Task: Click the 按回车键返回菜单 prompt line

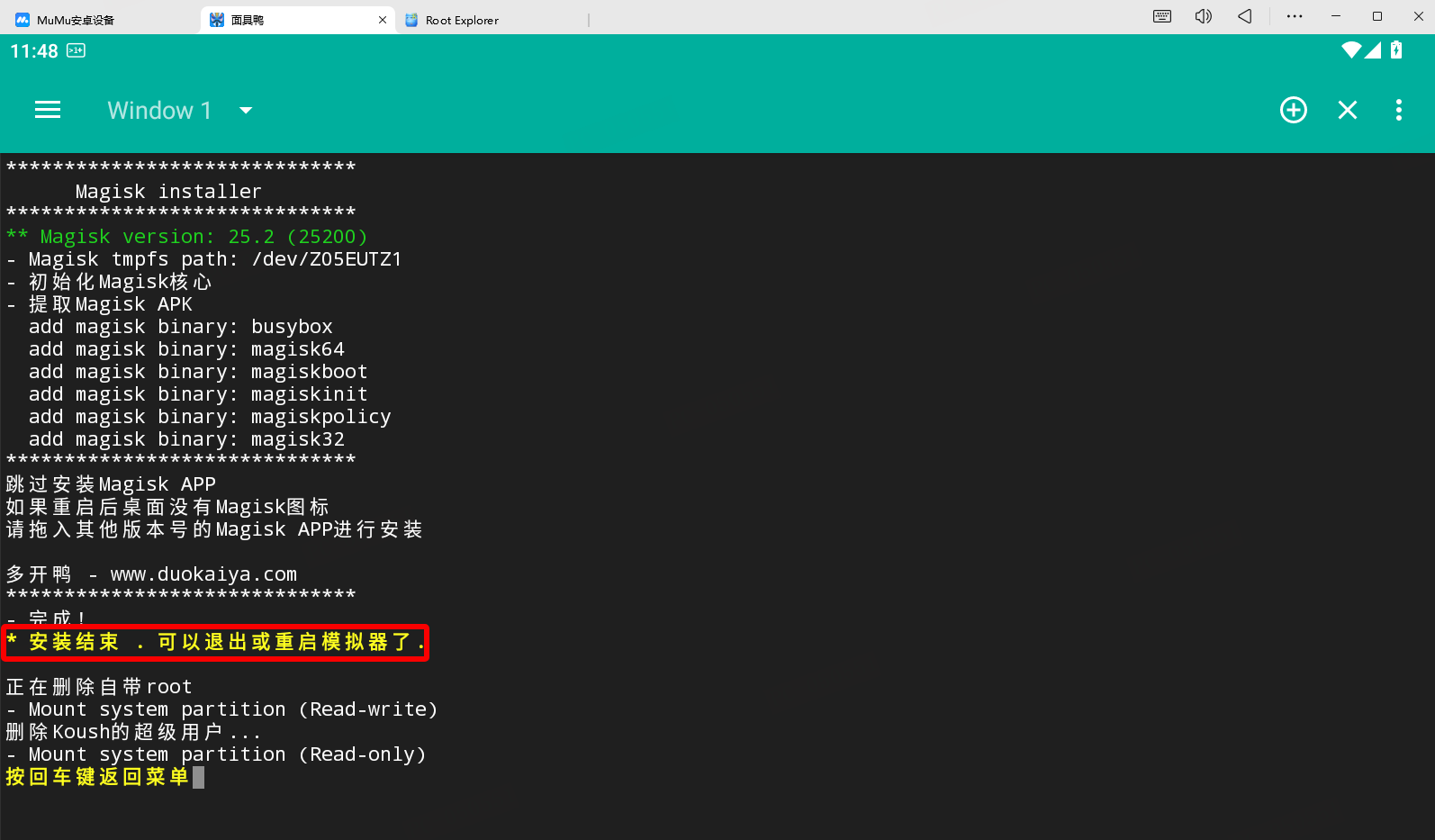Action: (x=97, y=777)
